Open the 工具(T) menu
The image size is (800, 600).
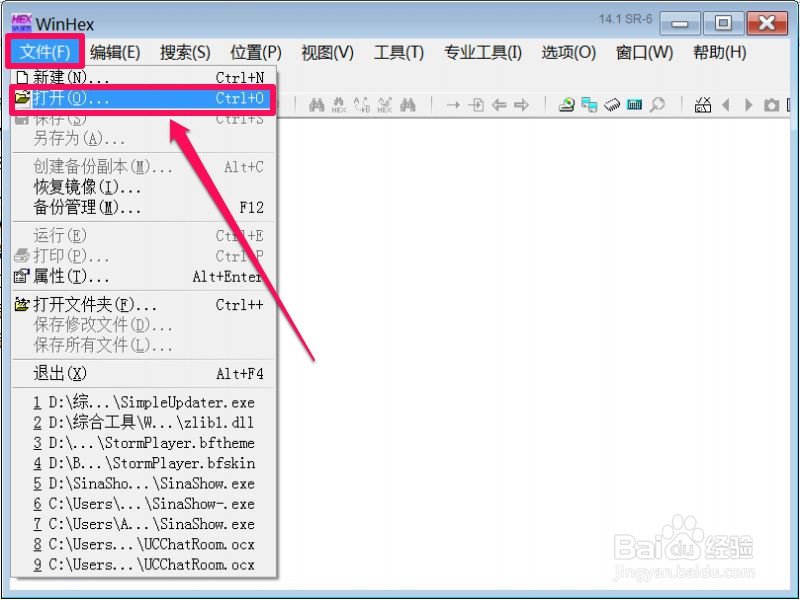[x=399, y=52]
